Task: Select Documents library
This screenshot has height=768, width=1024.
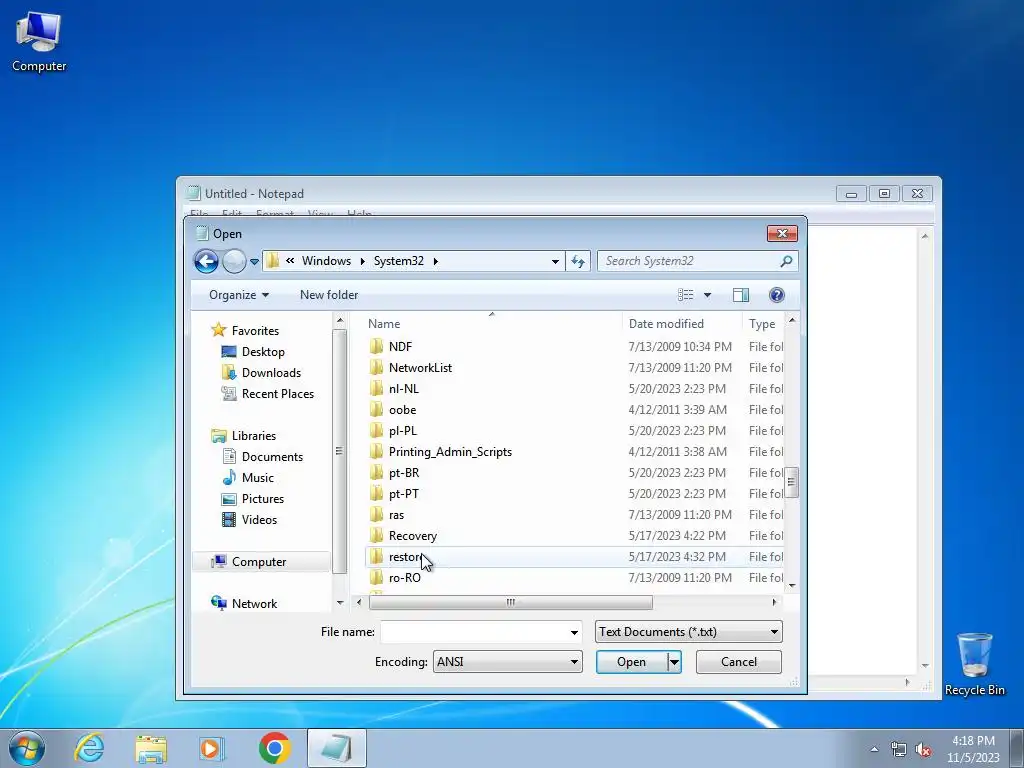Action: (x=272, y=456)
